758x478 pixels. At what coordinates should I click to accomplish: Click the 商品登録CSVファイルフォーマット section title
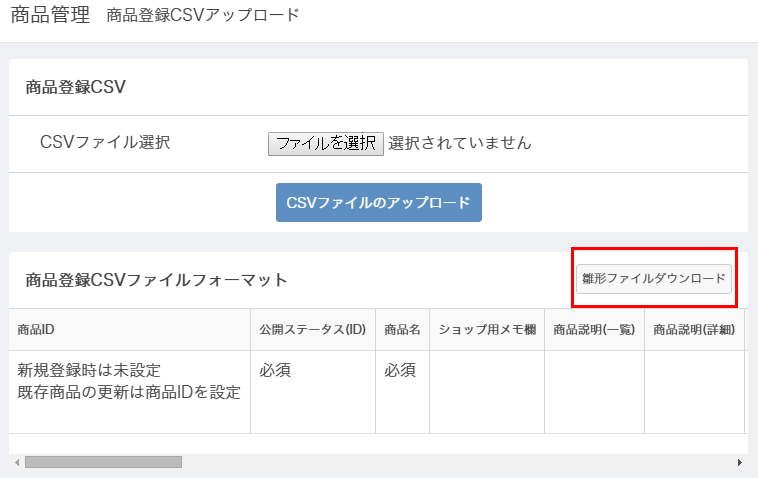(x=156, y=280)
